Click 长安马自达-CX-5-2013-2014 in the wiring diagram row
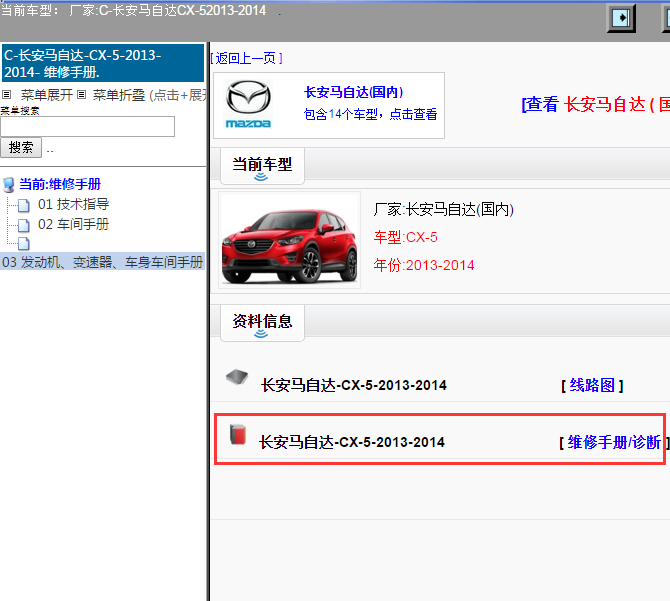 coord(354,385)
